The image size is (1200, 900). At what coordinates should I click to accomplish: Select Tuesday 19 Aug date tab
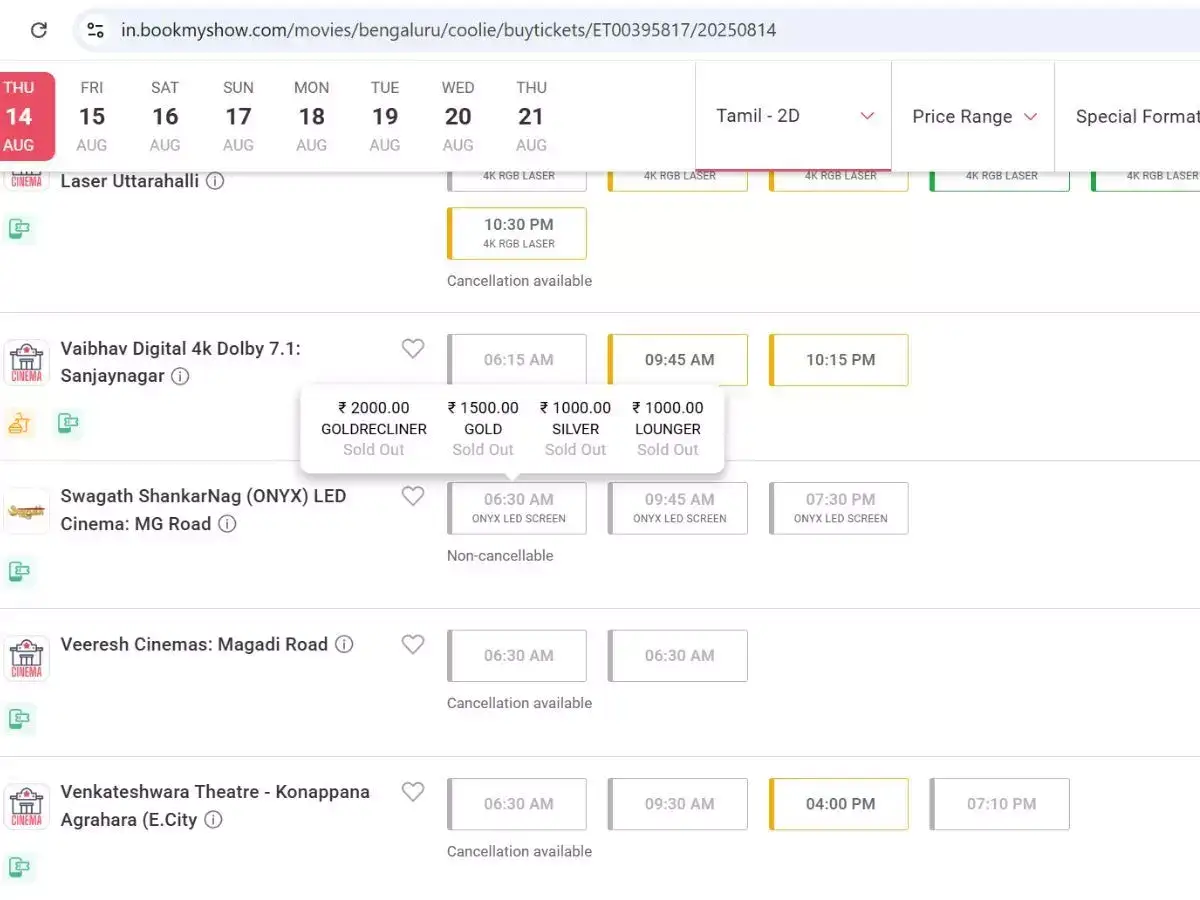pyautogui.click(x=385, y=116)
